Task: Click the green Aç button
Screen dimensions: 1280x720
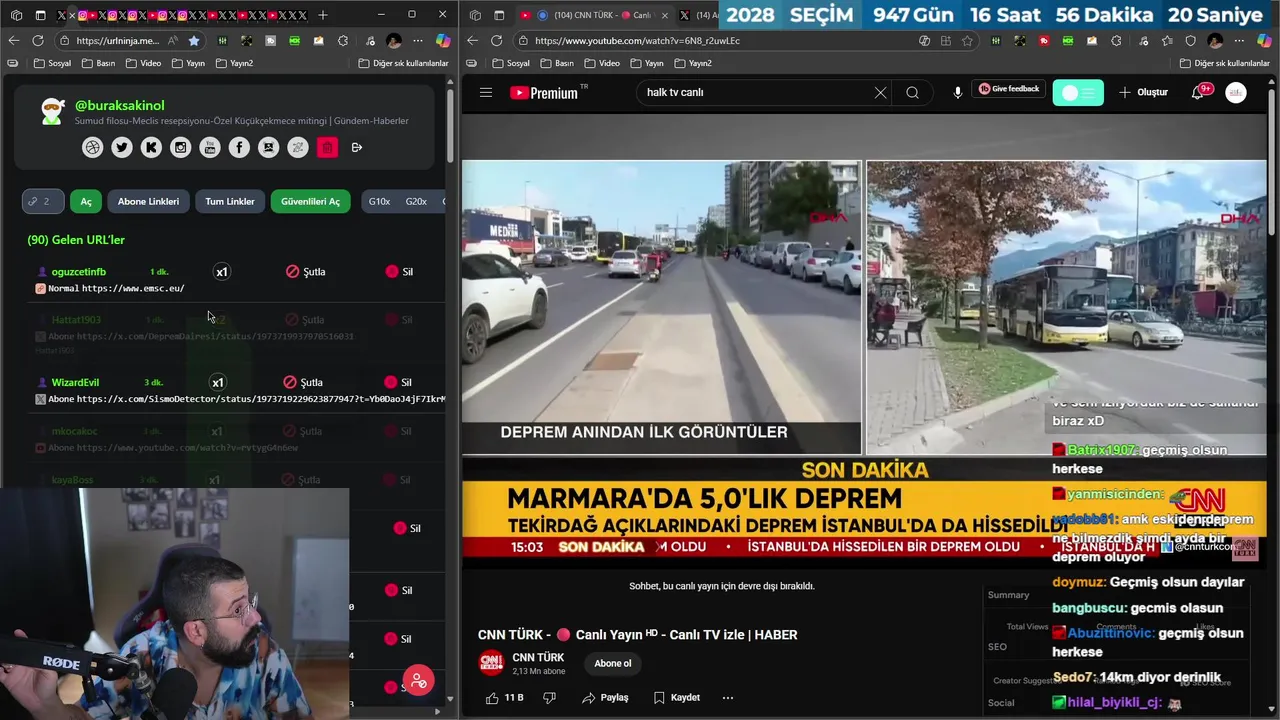Action: tap(86, 201)
